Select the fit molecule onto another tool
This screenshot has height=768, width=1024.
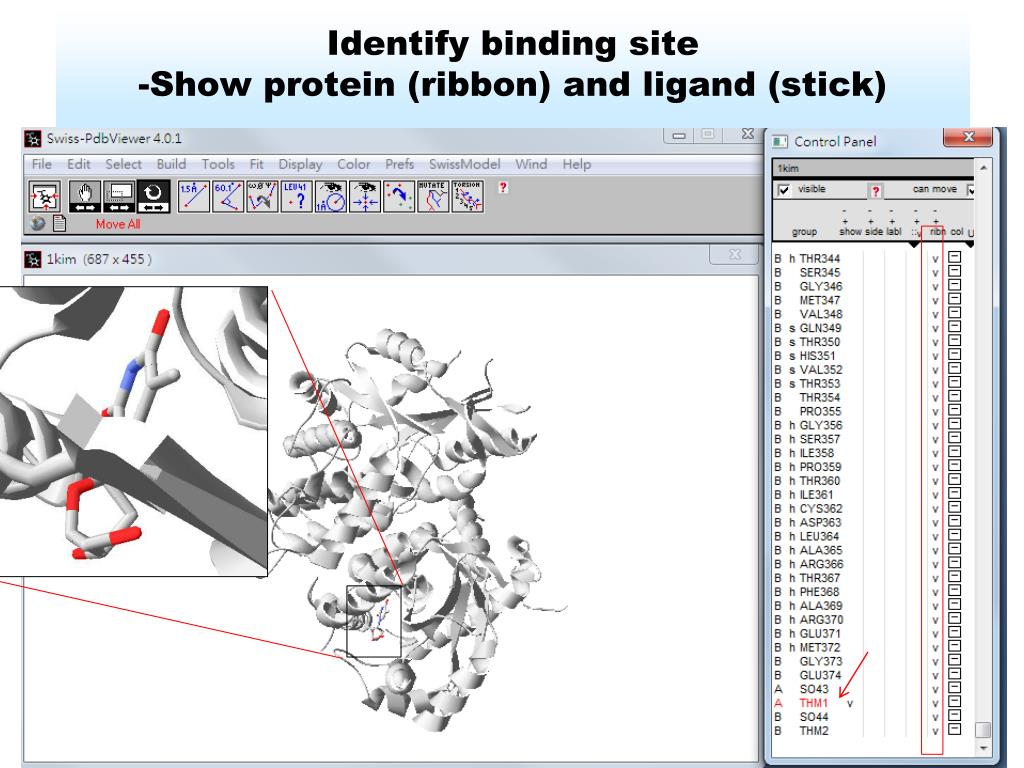[x=399, y=196]
